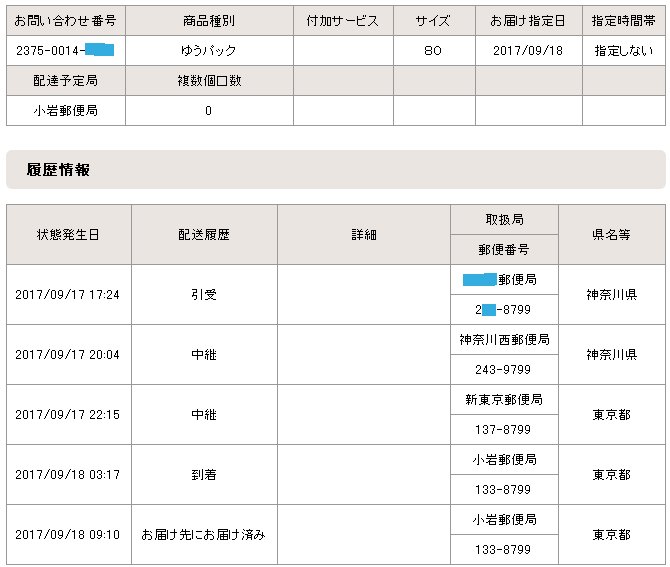670x567 pixels.
Task: Select 中継 status in the 22:15 row
Action: pos(204,414)
